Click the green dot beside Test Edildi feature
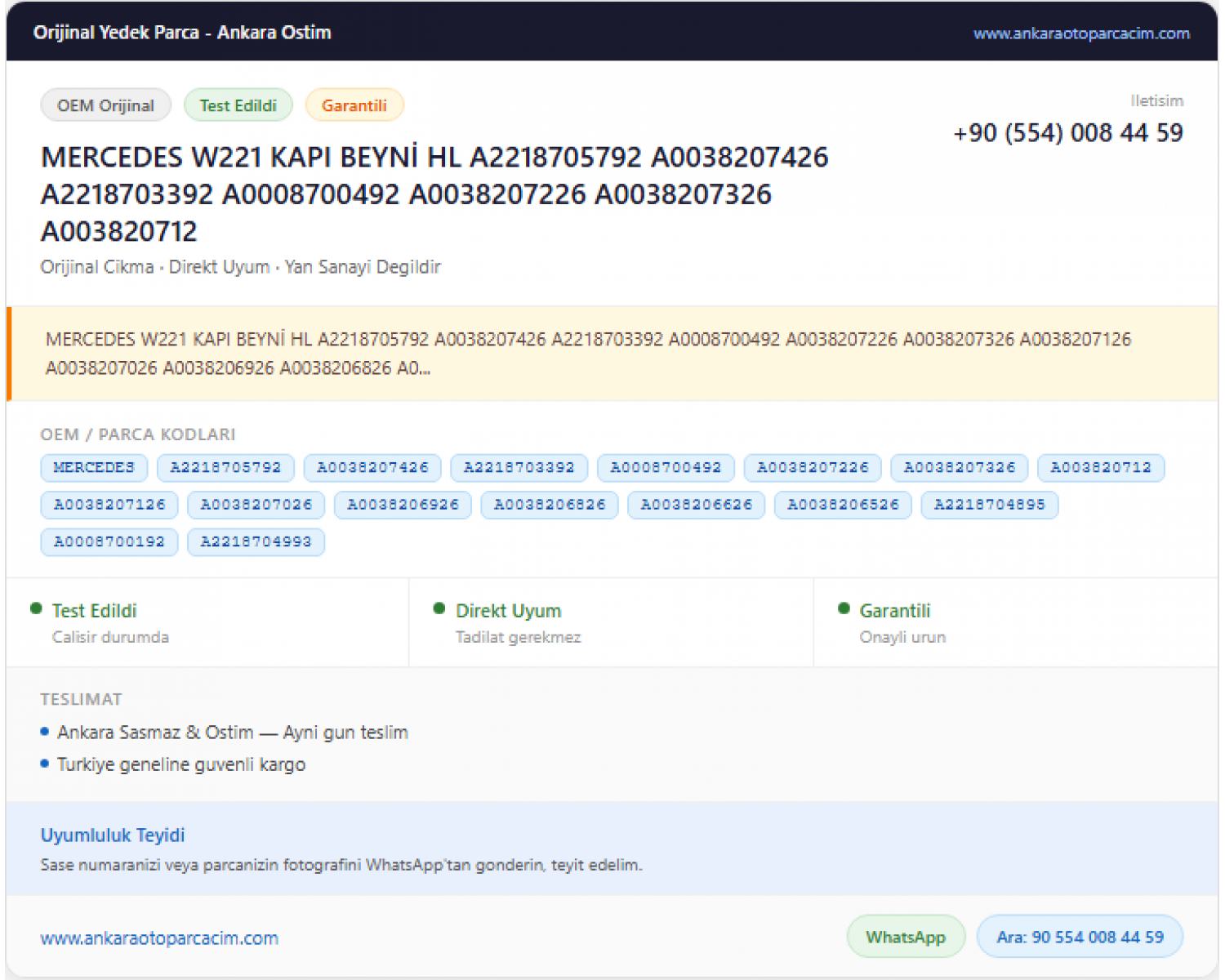The image size is (1225, 980). 36,608
